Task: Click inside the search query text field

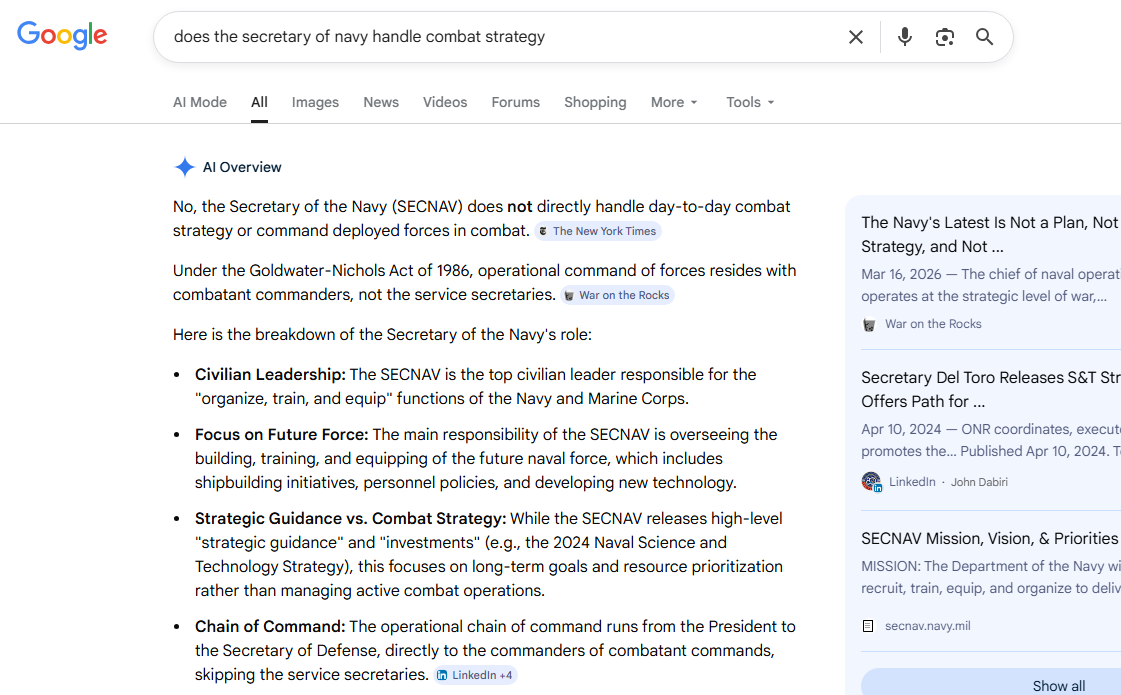Action: tap(500, 37)
